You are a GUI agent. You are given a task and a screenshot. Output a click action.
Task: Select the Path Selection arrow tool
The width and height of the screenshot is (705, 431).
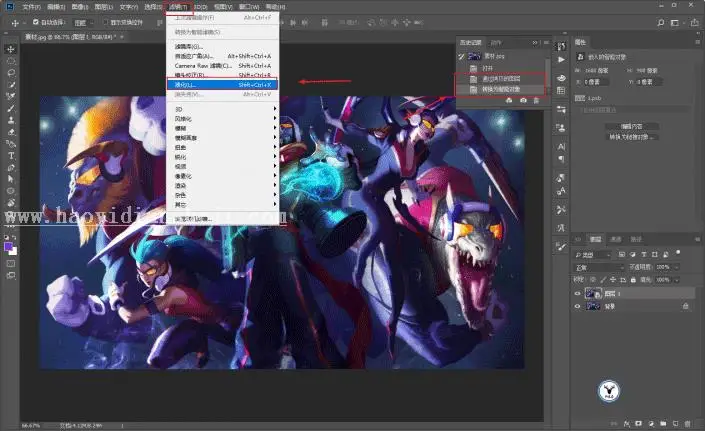(11, 179)
